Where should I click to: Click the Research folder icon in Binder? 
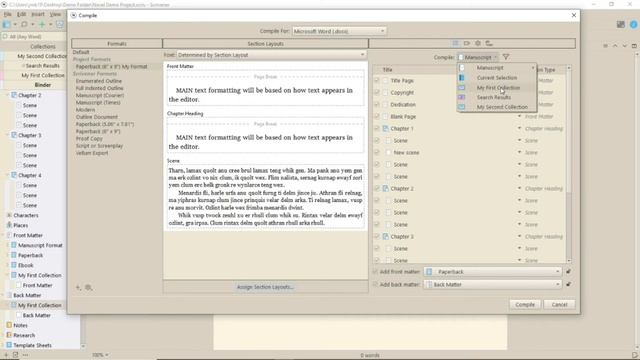pyautogui.click(x=9, y=335)
